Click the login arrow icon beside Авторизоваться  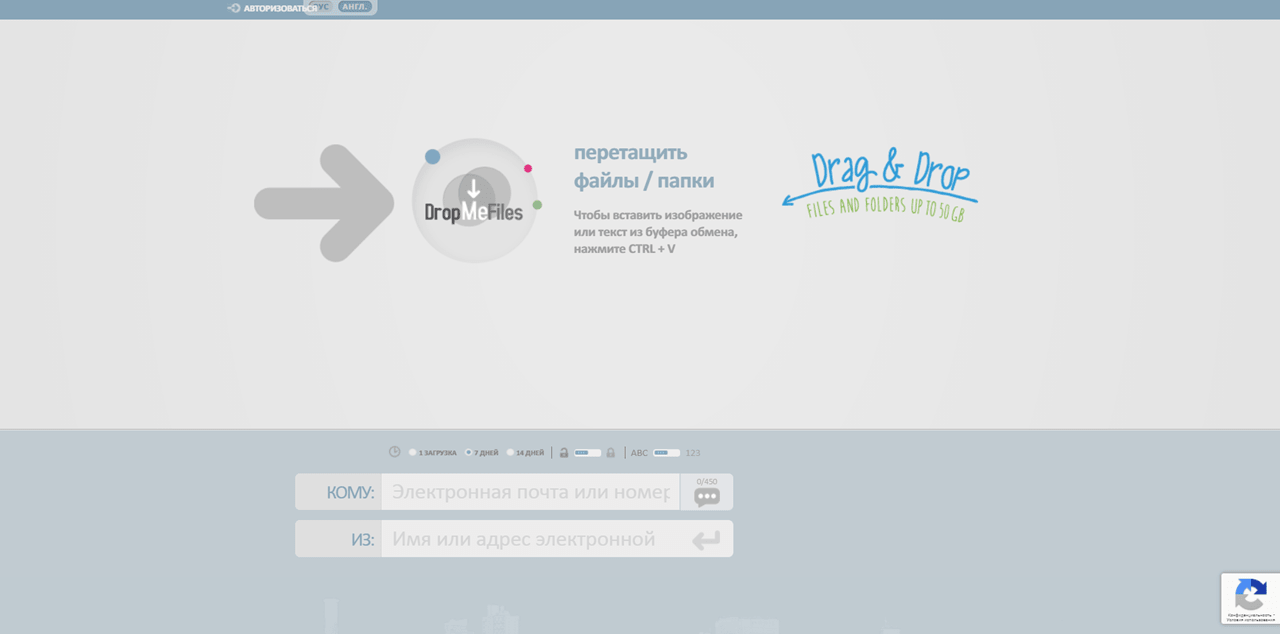(234, 8)
